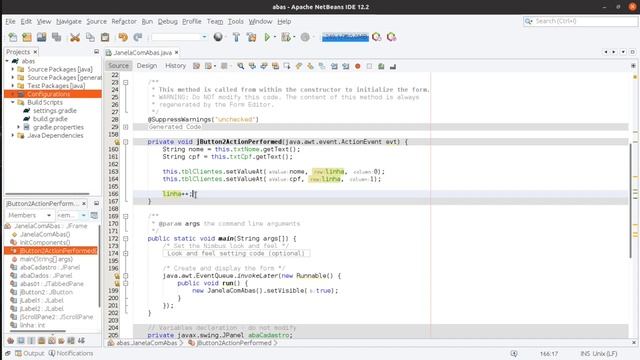The height and width of the screenshot is (360, 640).
Task: Toggle Sort by Source filter in Navigator
Action: tap(81, 340)
